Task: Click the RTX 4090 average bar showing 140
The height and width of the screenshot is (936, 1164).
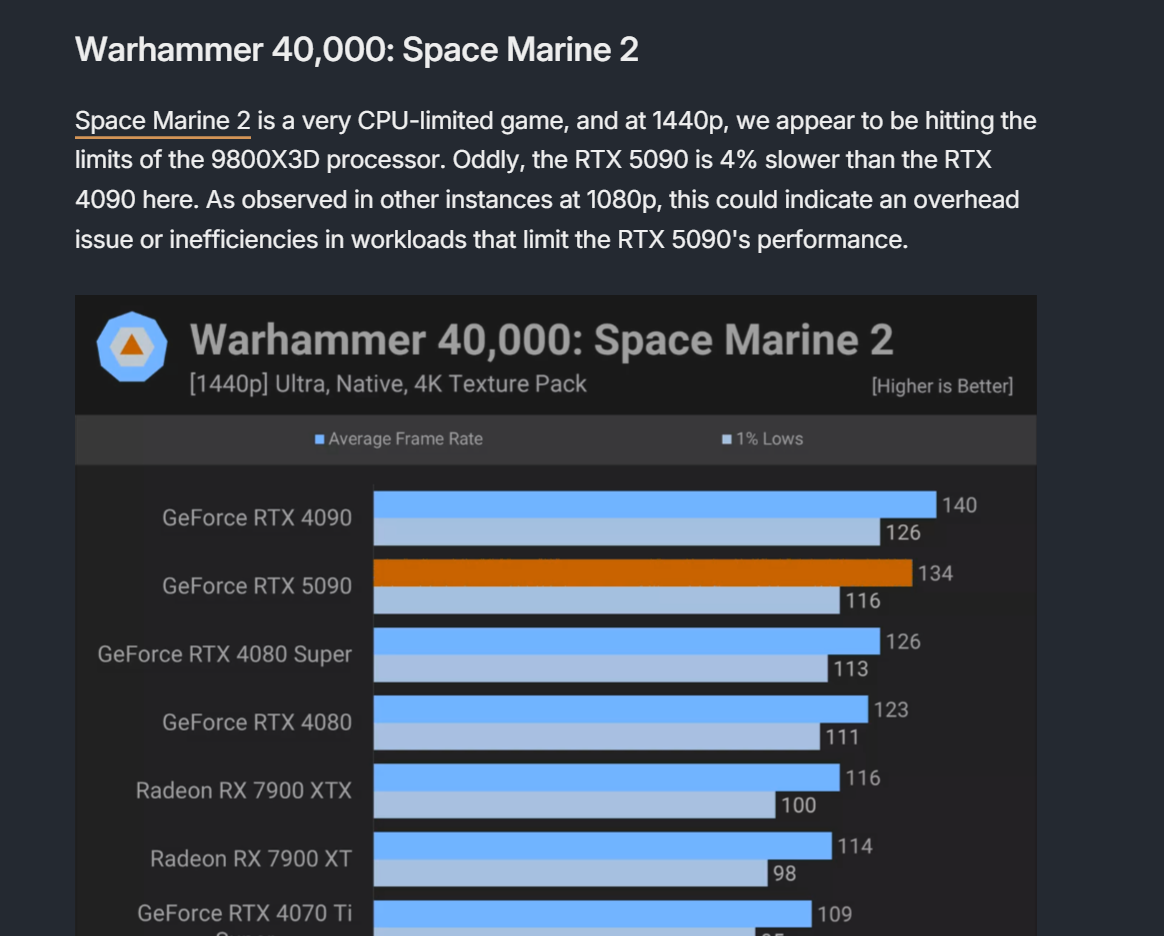Action: (654, 505)
